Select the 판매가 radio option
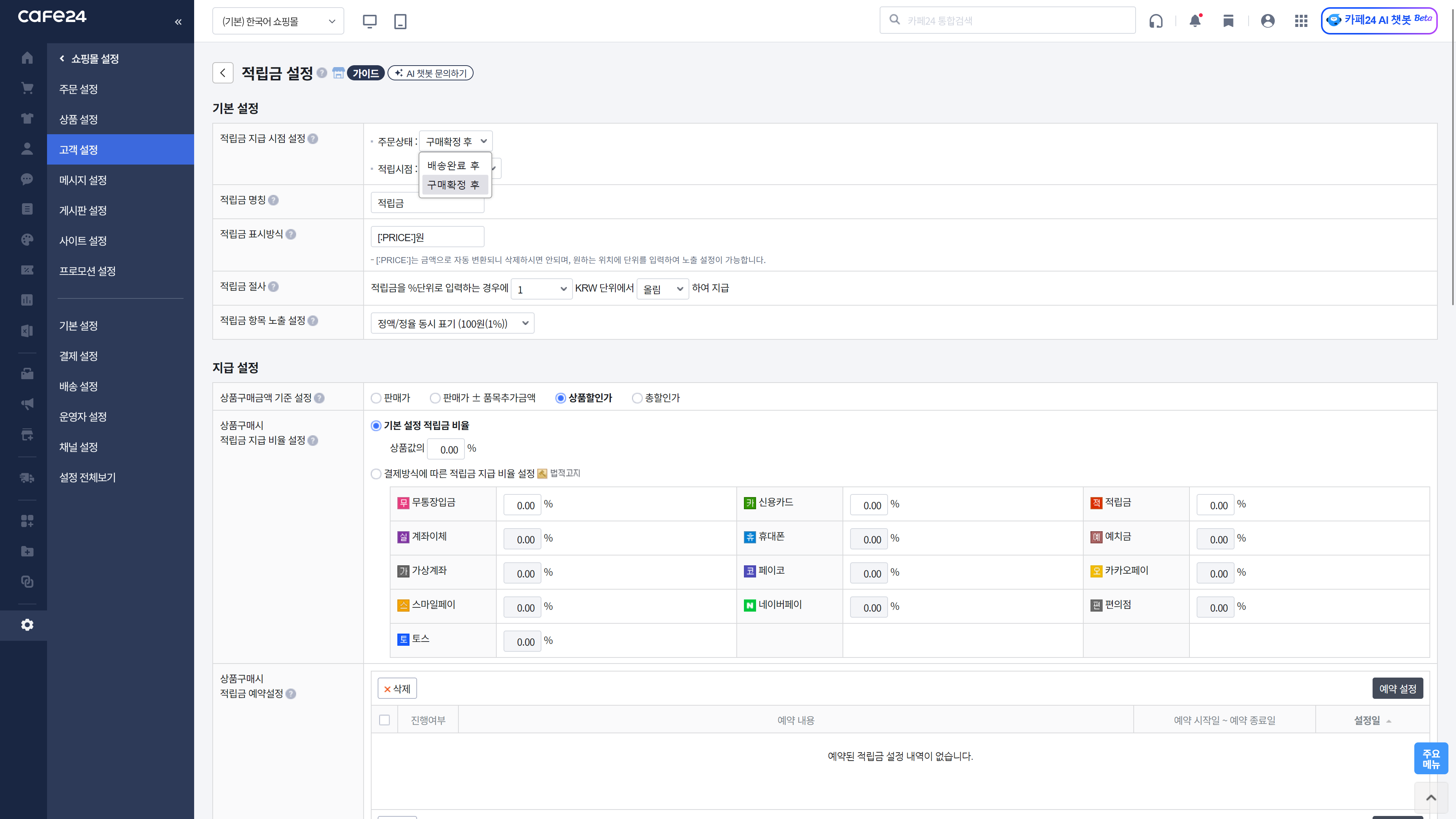 (376, 398)
